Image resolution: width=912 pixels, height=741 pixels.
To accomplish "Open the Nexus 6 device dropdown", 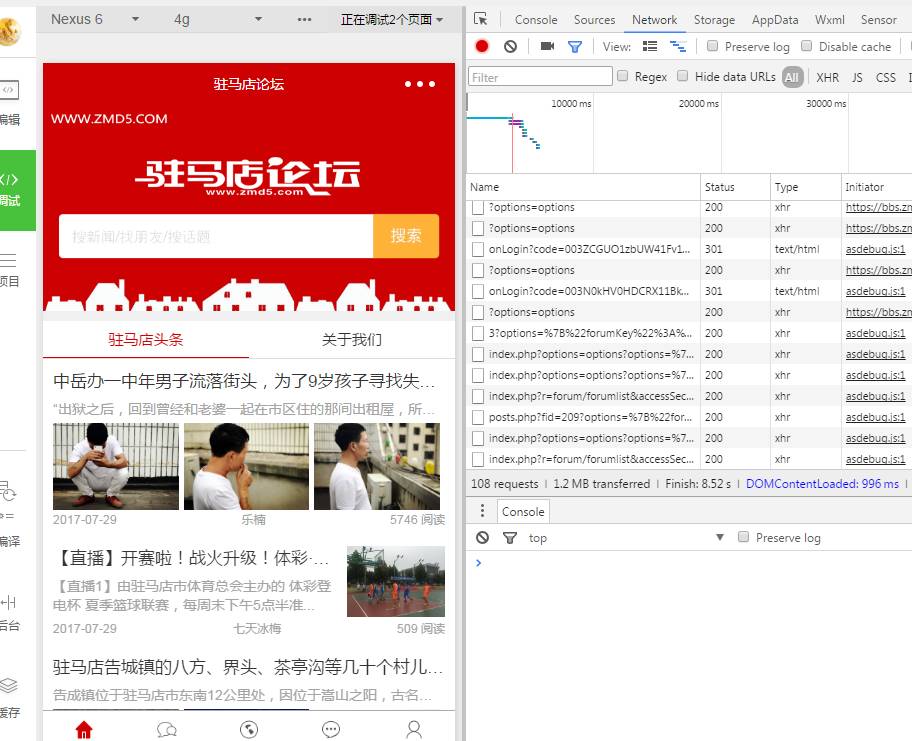I will click(95, 19).
